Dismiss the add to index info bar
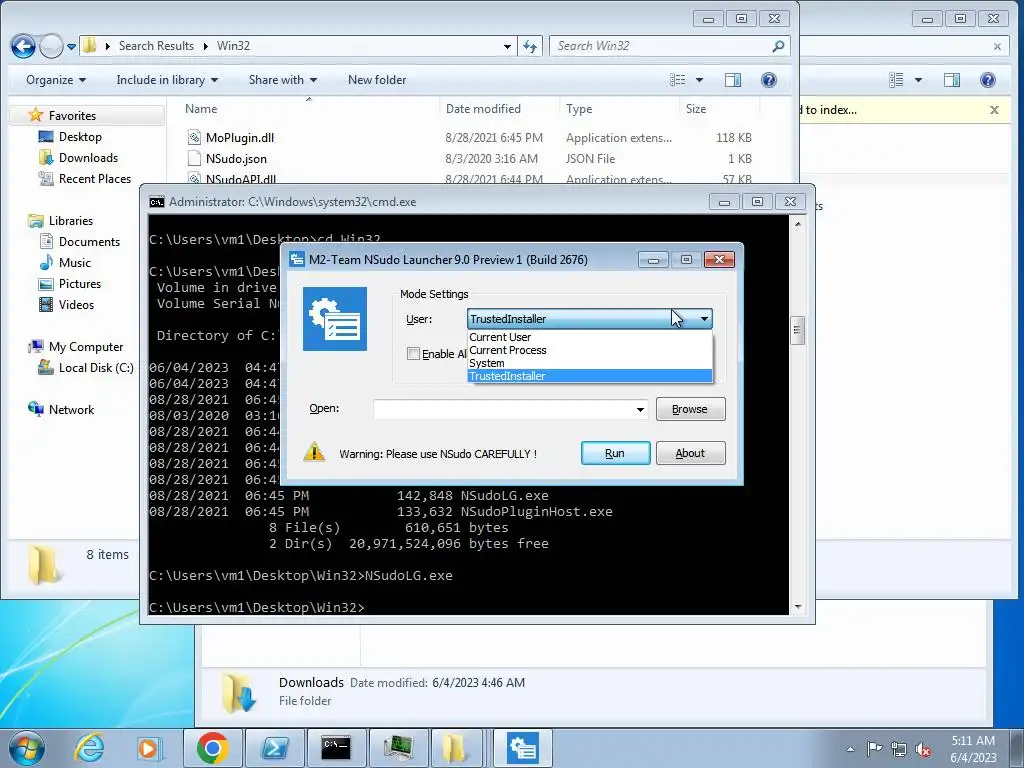The image size is (1024, 768). 994,110
